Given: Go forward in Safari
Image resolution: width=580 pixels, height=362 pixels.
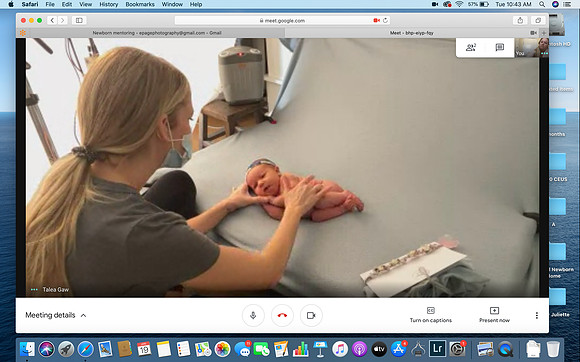Looking at the screenshot, I should coord(63,20).
